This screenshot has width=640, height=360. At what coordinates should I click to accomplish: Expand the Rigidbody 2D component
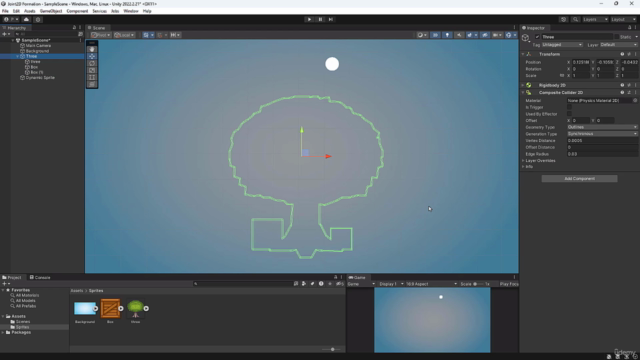coord(523,85)
